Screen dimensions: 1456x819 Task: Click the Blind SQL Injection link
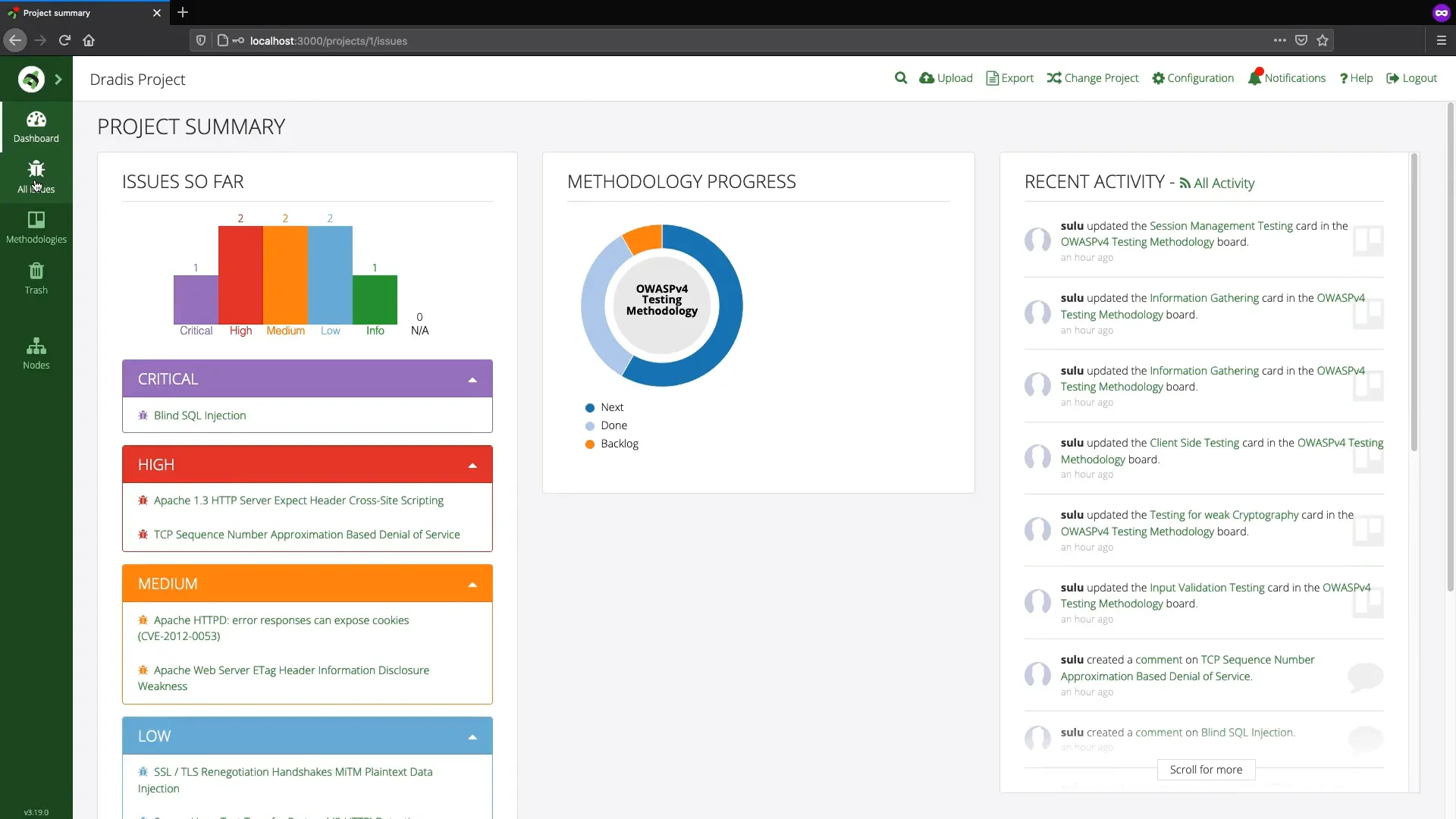coord(200,415)
